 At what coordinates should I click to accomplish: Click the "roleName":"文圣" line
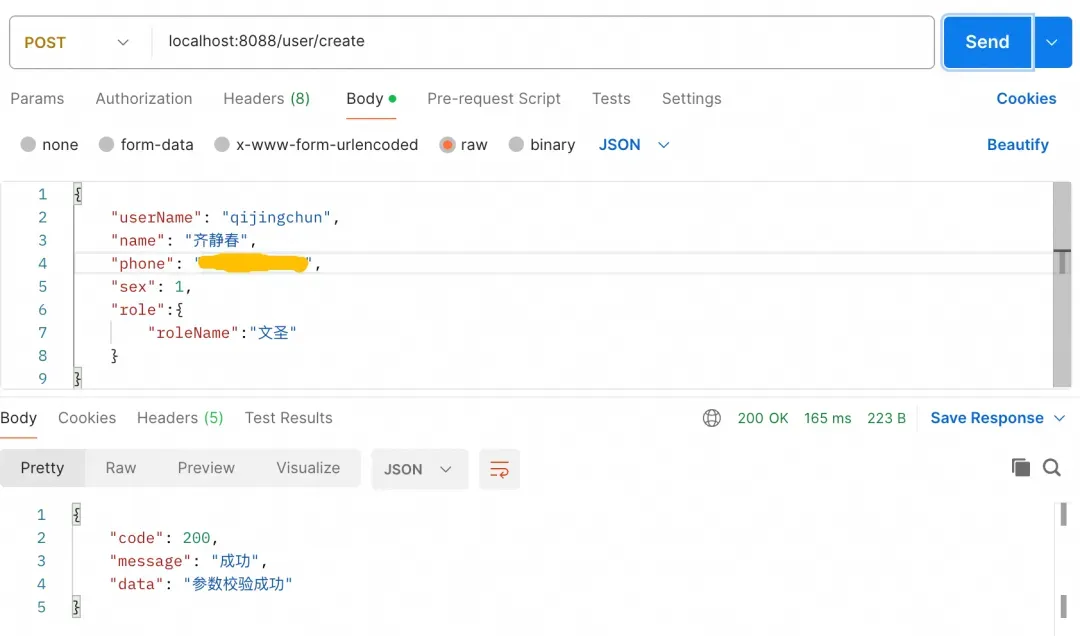click(222, 333)
